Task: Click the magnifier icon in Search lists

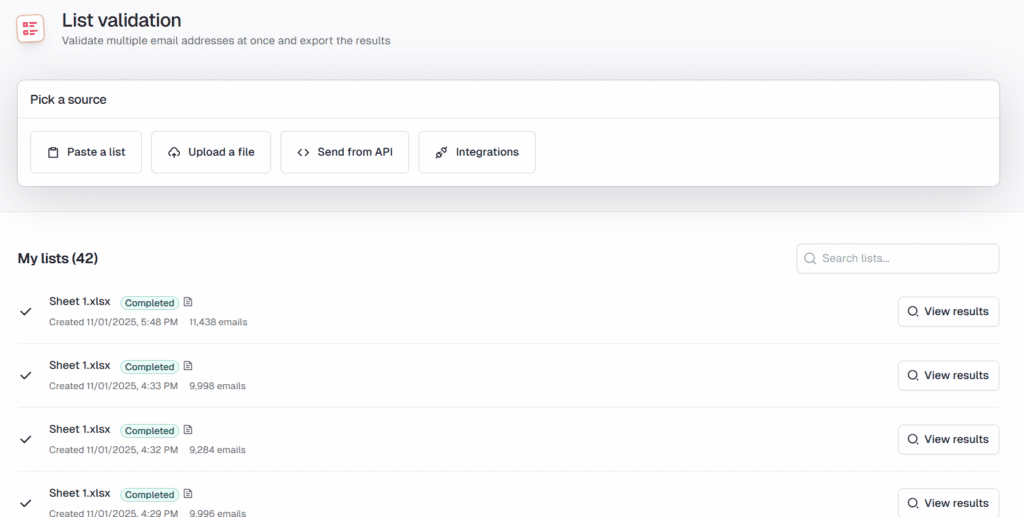Action: click(x=810, y=258)
